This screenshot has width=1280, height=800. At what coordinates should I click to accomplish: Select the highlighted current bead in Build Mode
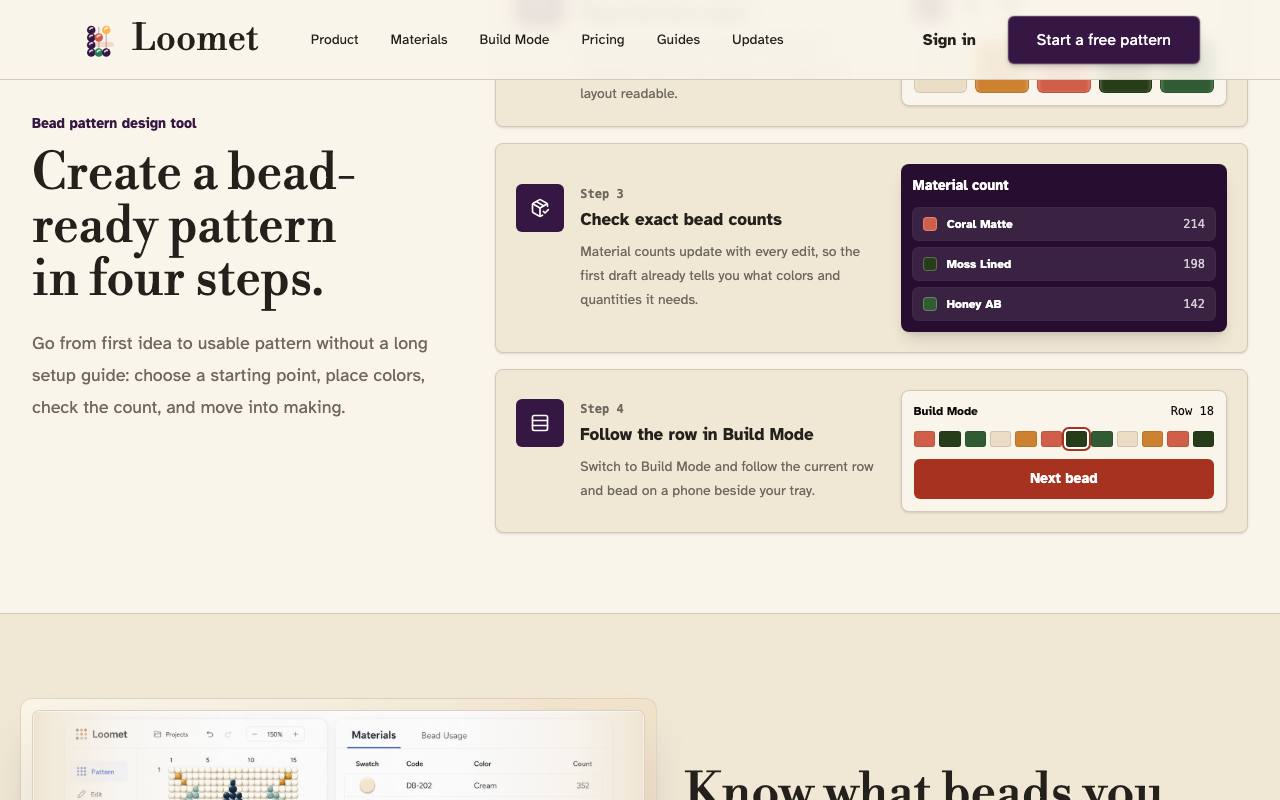[1076, 439]
